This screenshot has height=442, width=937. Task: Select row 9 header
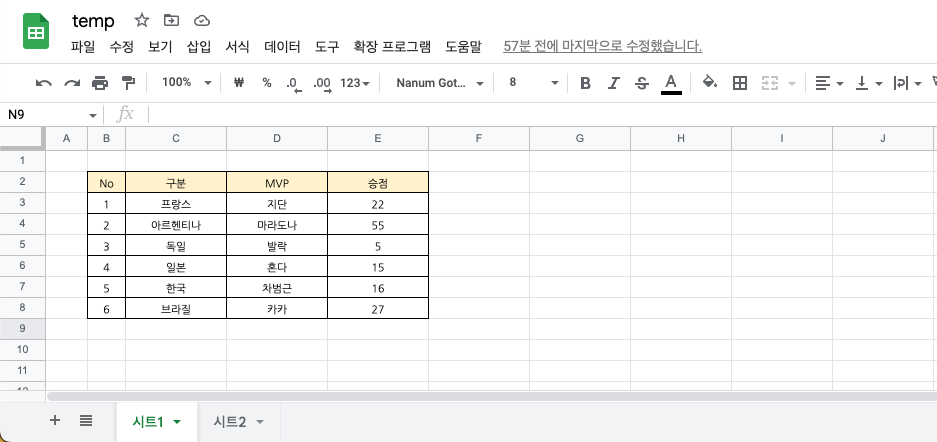(23, 329)
